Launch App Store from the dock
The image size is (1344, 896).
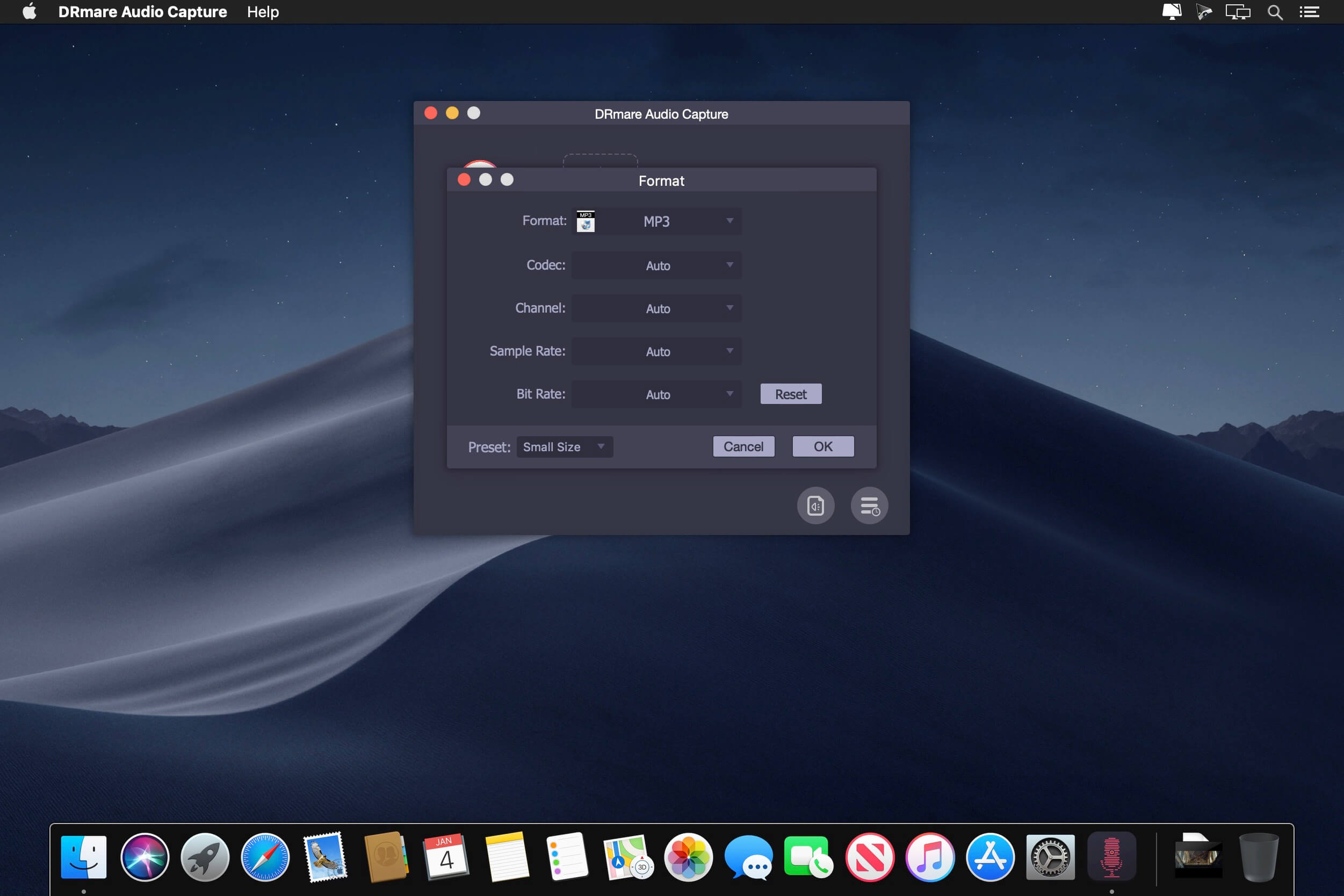point(991,857)
